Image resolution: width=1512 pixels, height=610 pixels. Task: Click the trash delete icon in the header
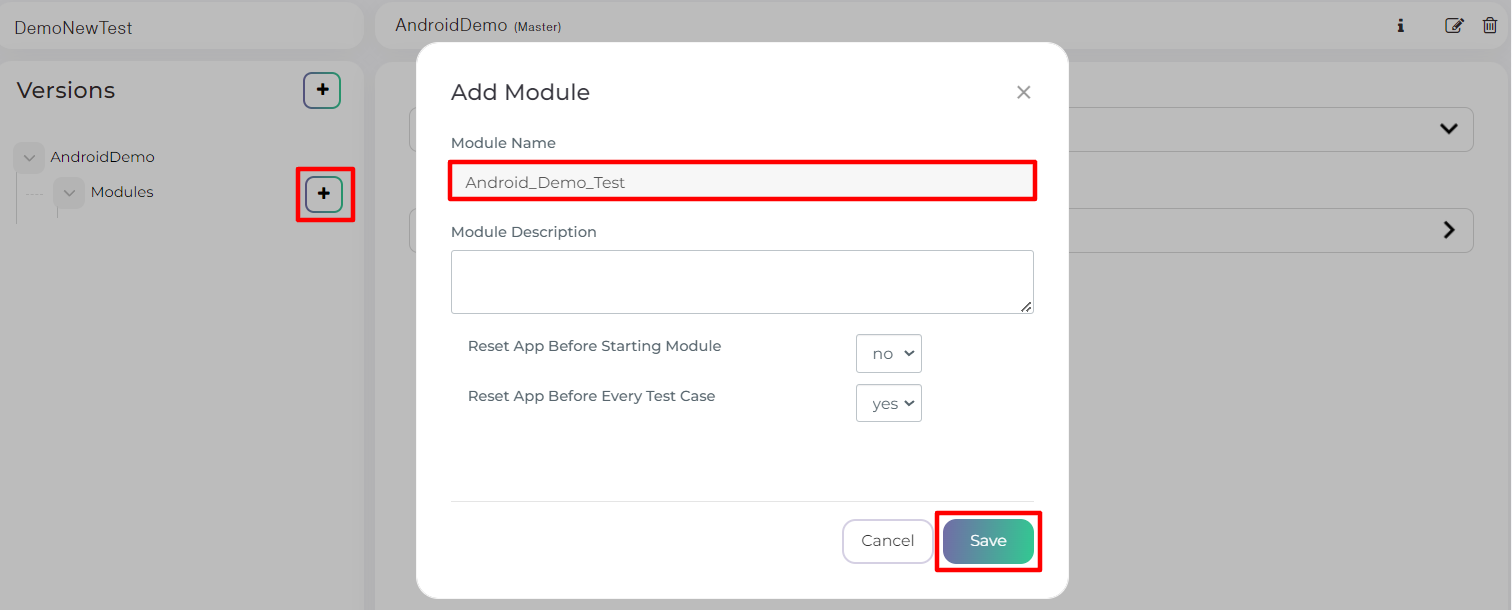(1490, 26)
